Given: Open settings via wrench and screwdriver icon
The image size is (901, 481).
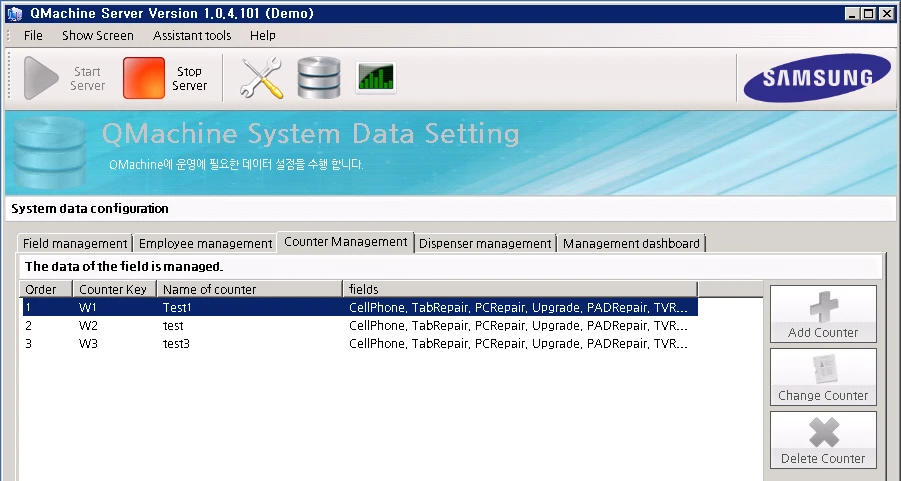Looking at the screenshot, I should (x=261, y=78).
